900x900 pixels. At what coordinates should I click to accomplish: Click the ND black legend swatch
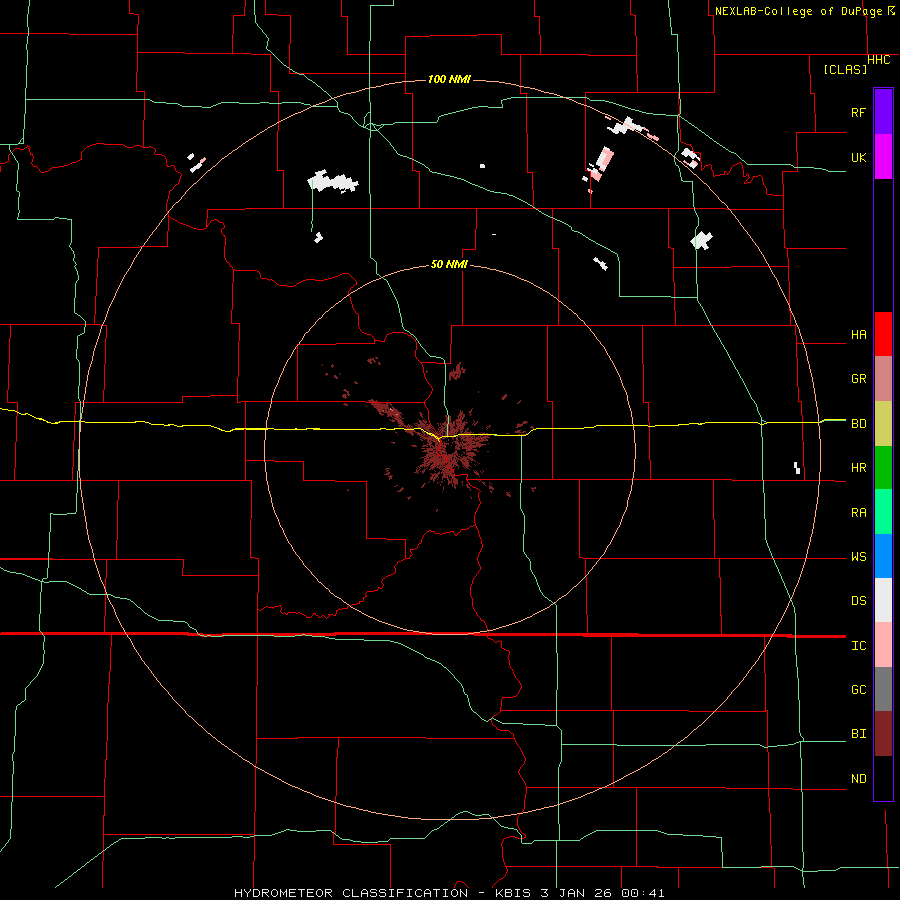pyautogui.click(x=883, y=778)
